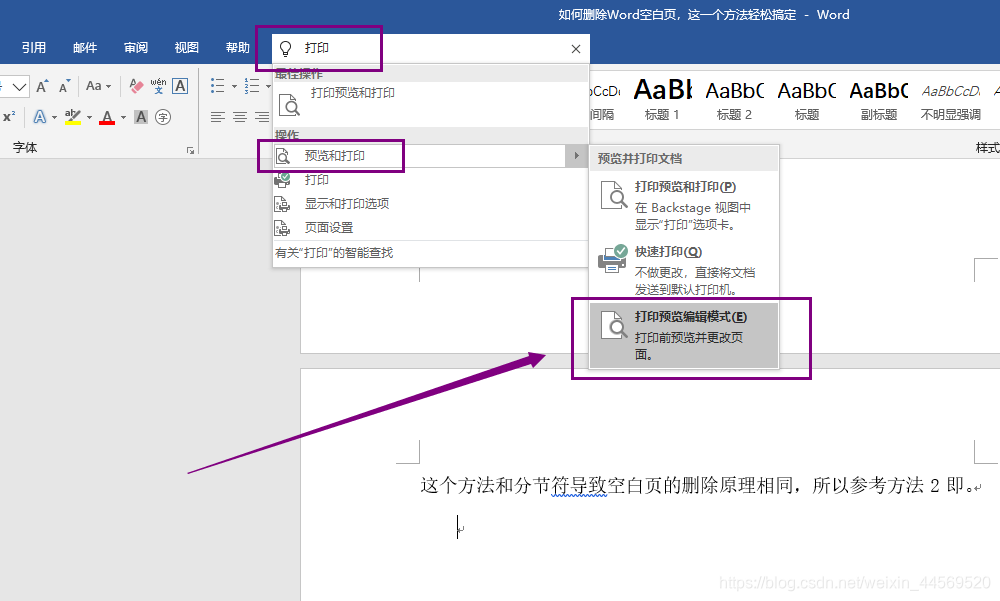Click the Text Effects glowing A icon
Image resolution: width=1000 pixels, height=601 pixels.
pyautogui.click(x=41, y=117)
